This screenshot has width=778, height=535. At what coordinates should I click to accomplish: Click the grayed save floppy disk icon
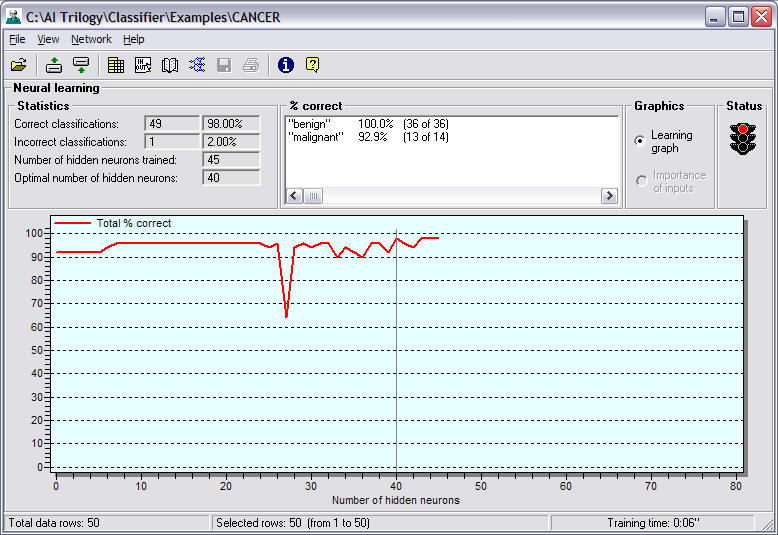pos(224,65)
